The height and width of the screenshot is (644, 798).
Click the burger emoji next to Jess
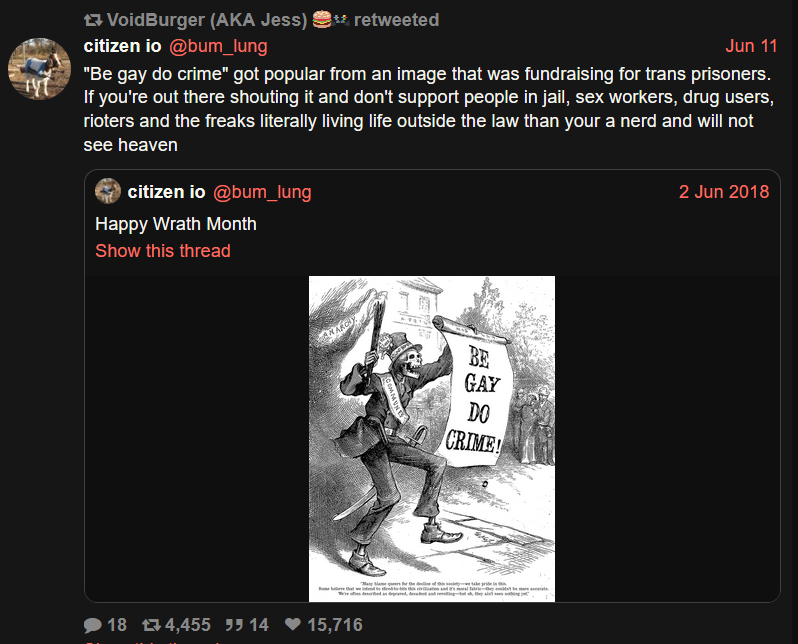[x=322, y=20]
